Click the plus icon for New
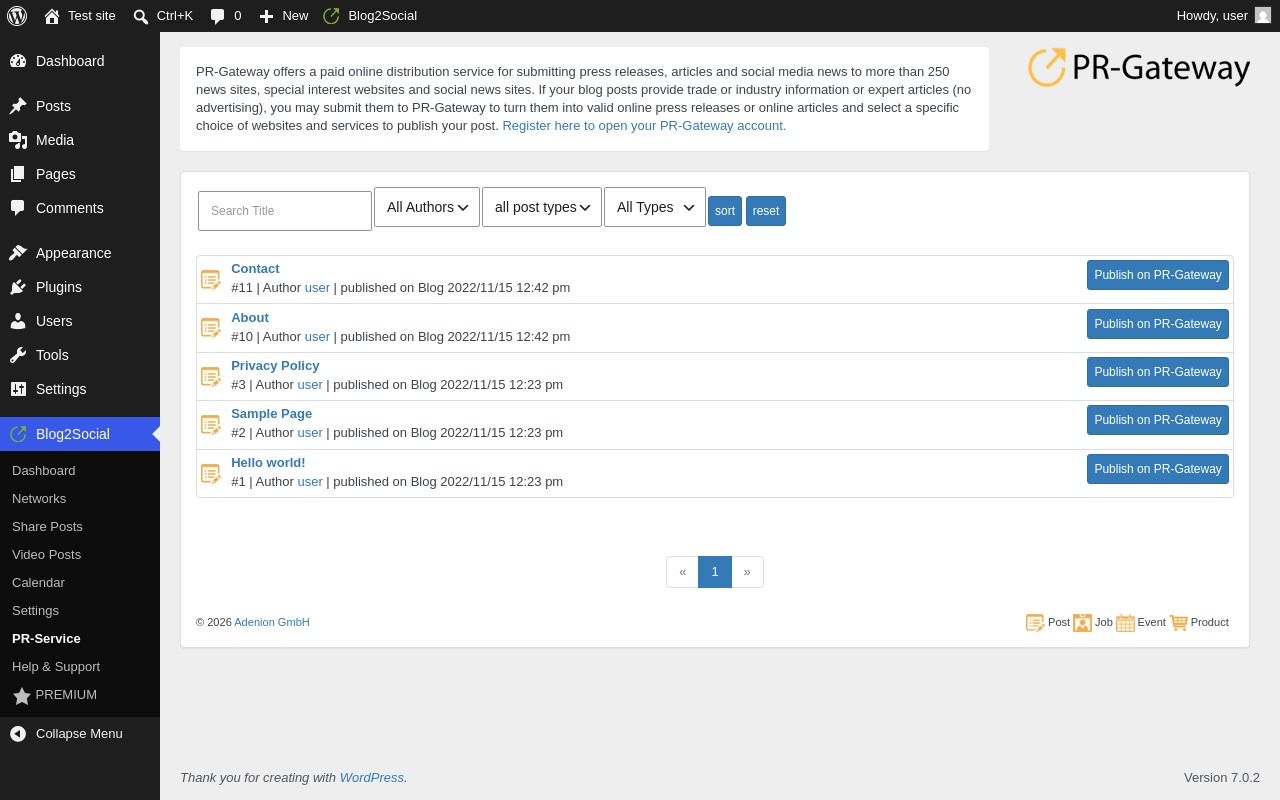 (266, 16)
